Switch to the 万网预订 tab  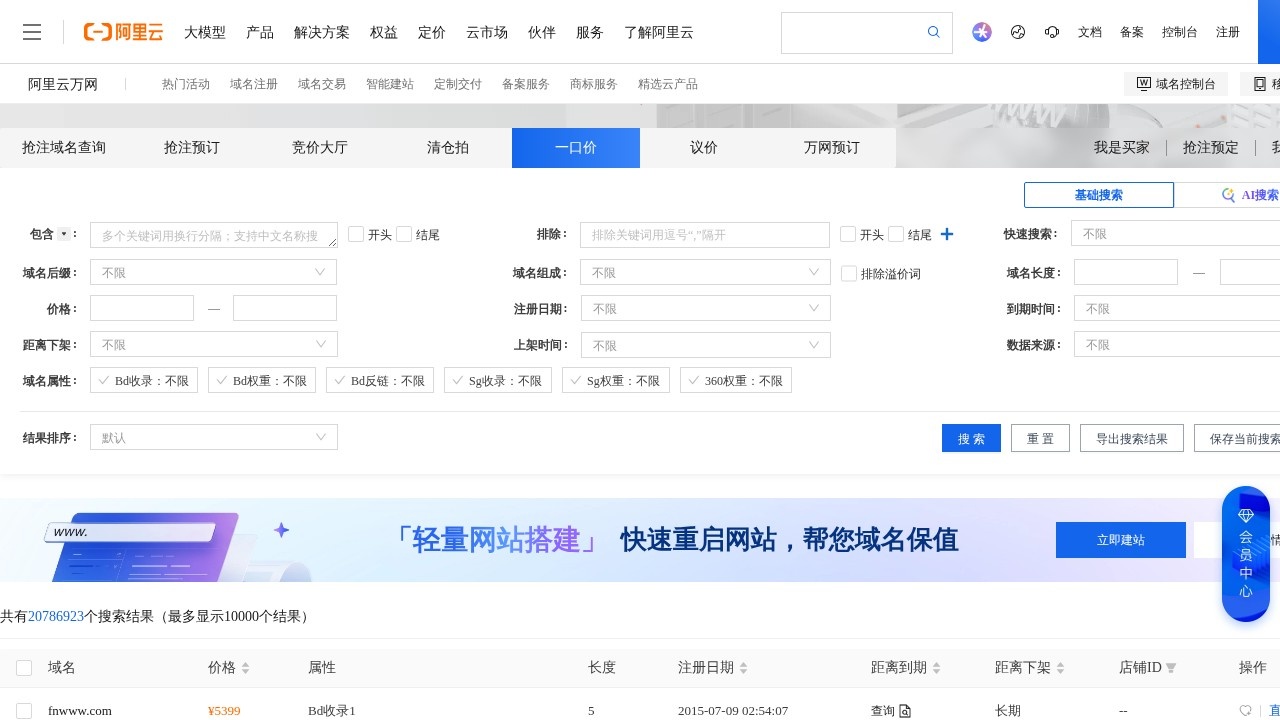[x=832, y=148]
